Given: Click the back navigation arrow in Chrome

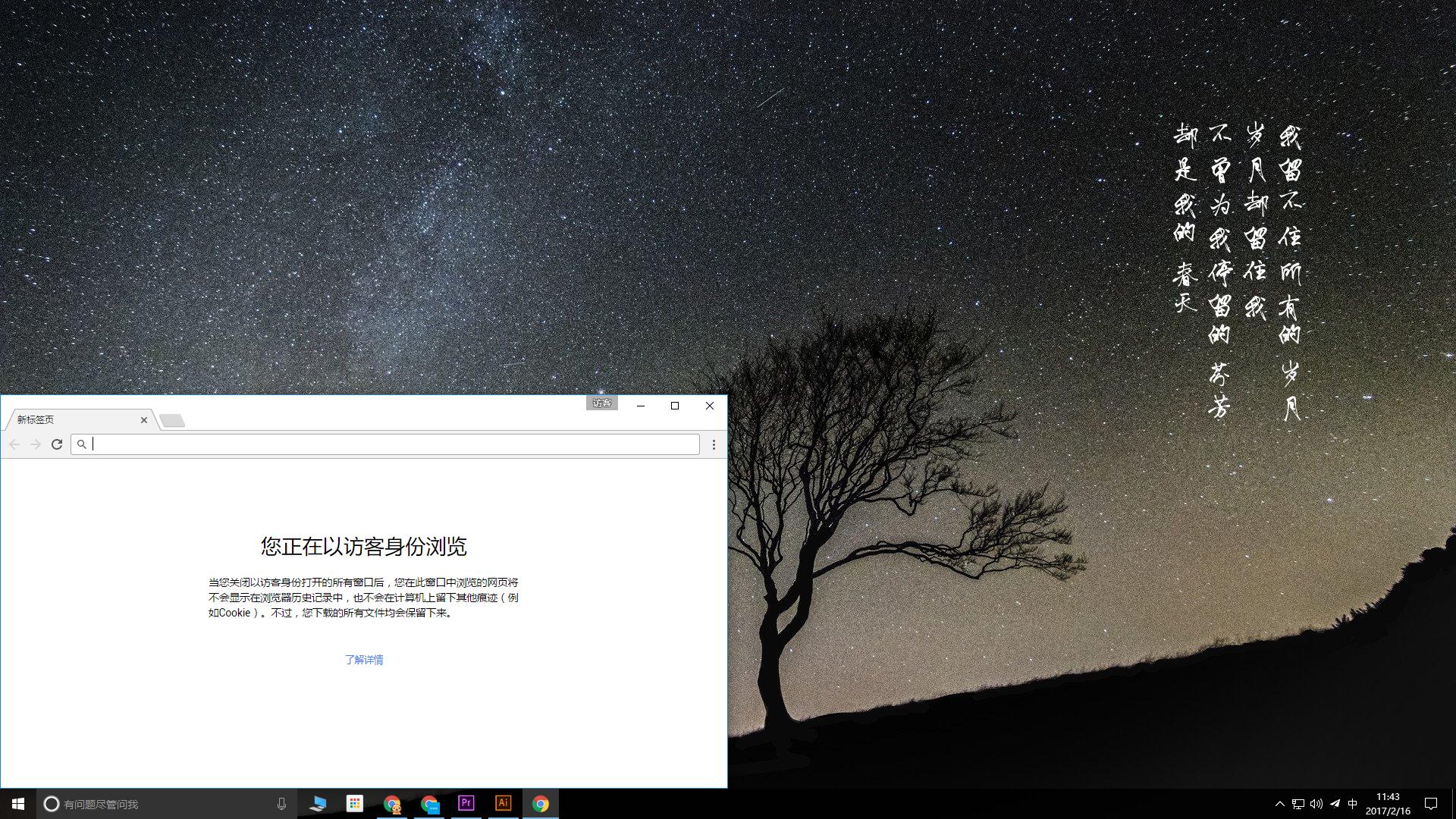Looking at the screenshot, I should click(x=14, y=444).
